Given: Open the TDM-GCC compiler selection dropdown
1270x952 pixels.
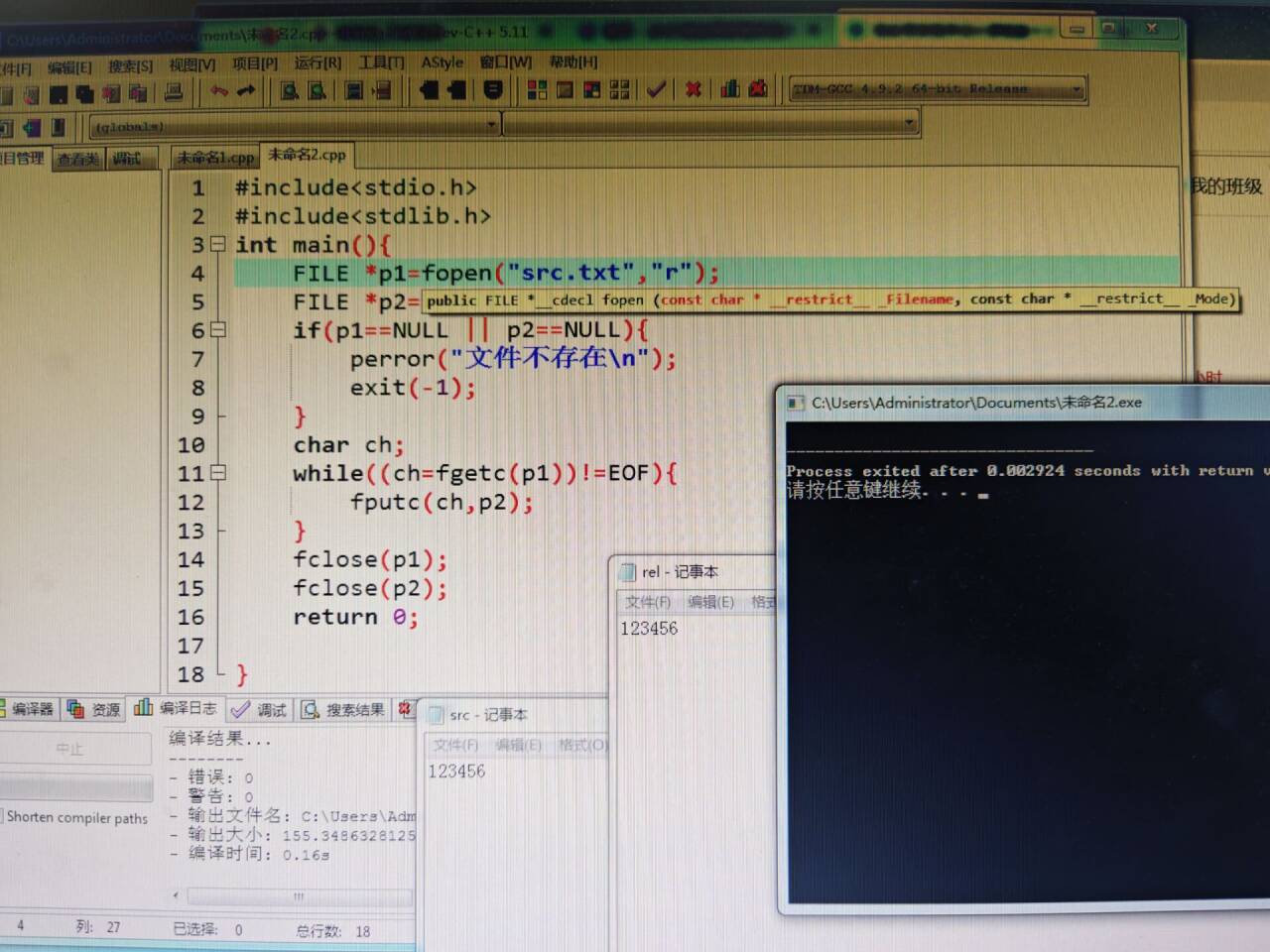Looking at the screenshot, I should point(1077,88).
